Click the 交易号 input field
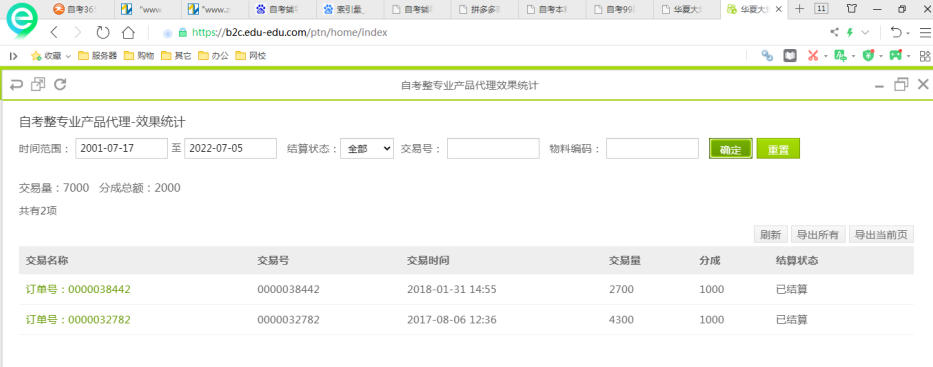The image size is (933, 367). tap(493, 149)
